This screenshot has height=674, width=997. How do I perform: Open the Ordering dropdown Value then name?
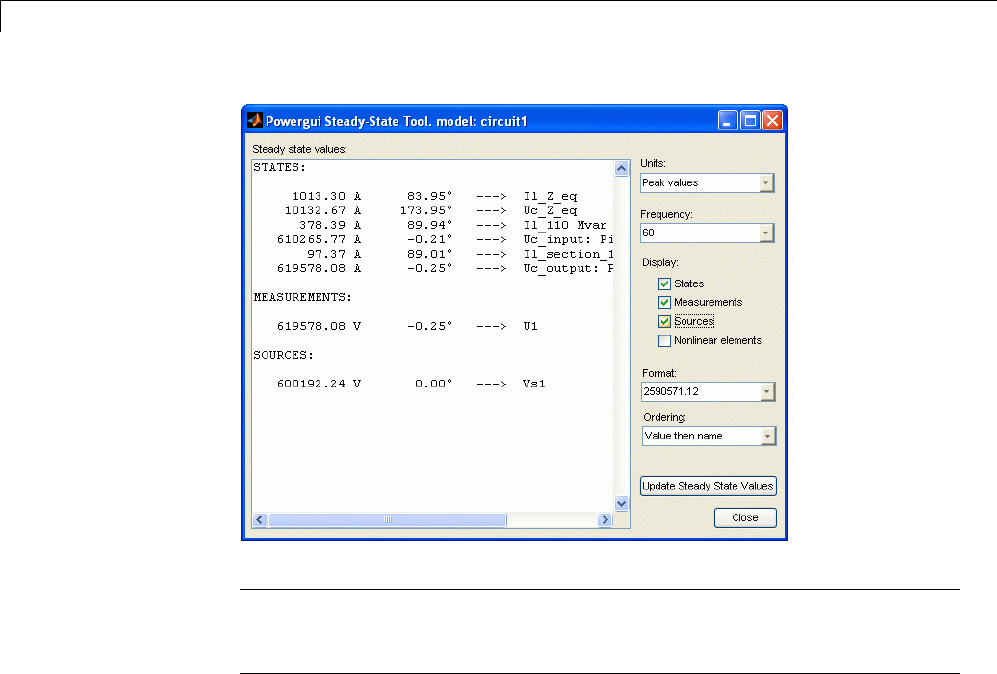(x=708, y=436)
